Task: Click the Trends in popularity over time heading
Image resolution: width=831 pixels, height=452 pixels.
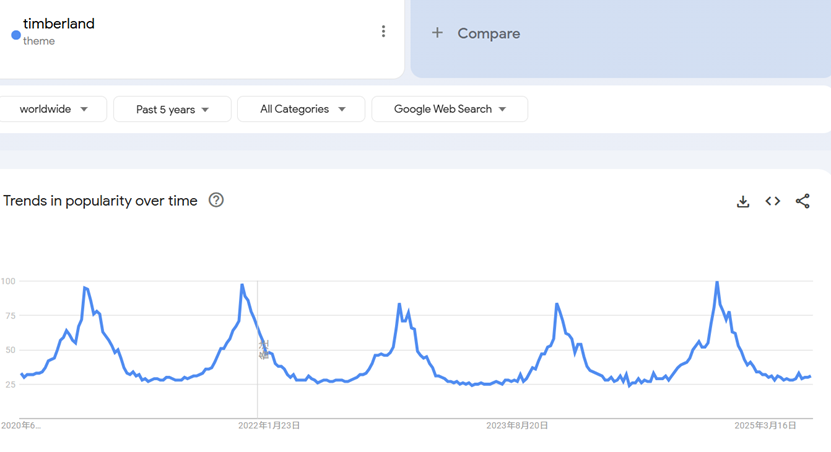Action: pos(100,201)
